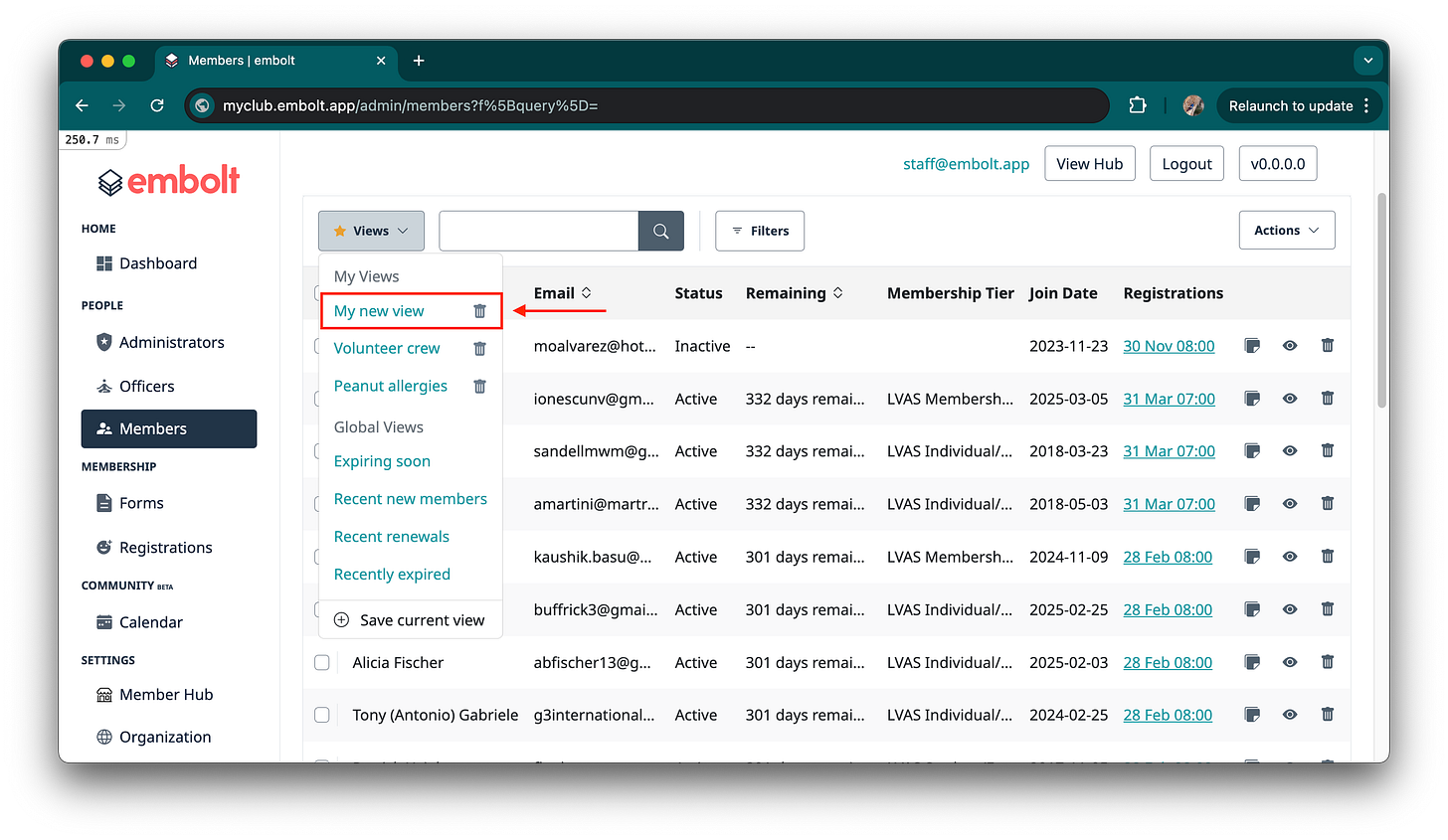1448x840 pixels.
Task: Open notes icon for Alicia Fischer row
Action: [1252, 662]
